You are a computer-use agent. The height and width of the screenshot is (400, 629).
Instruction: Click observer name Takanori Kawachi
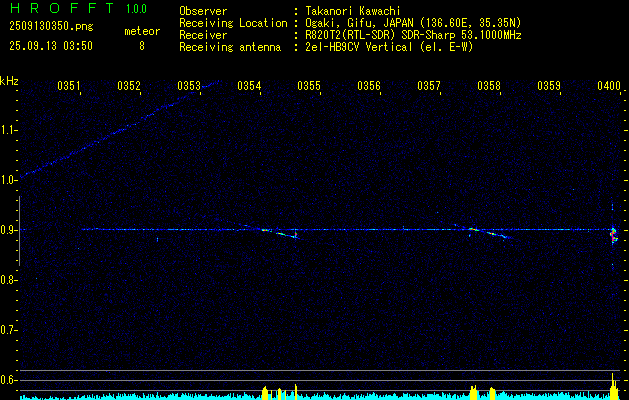pos(353,11)
